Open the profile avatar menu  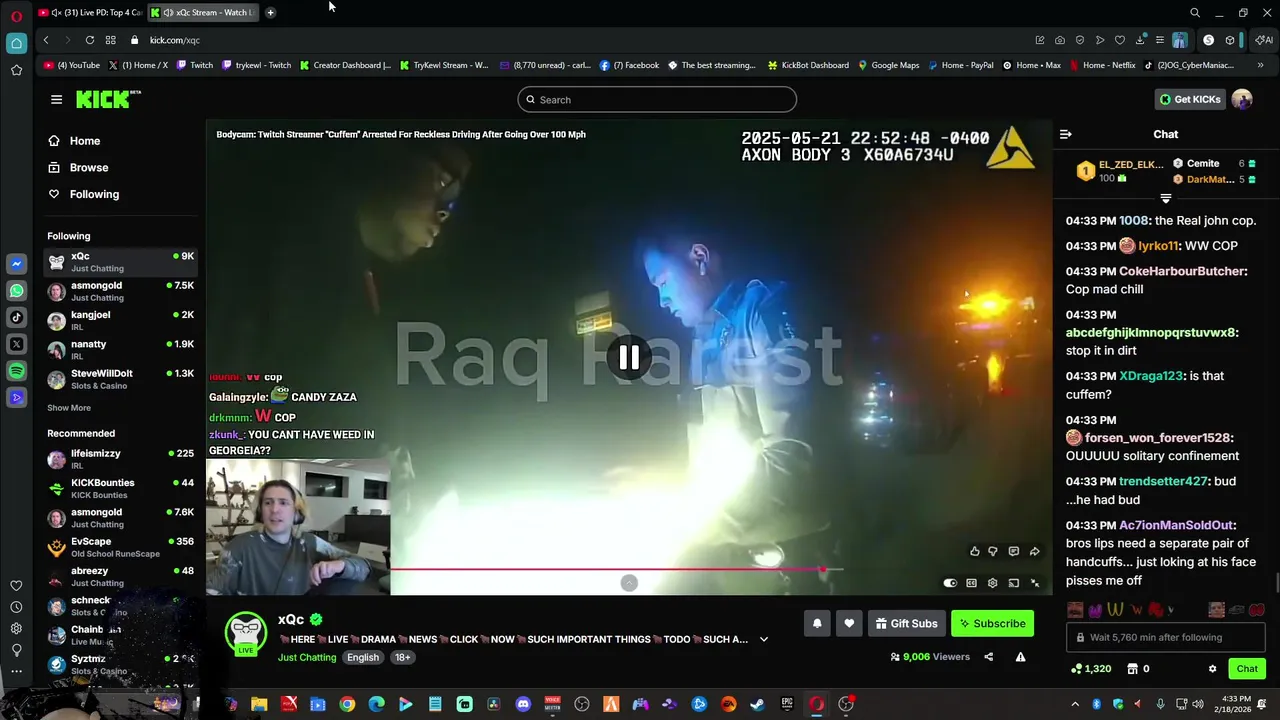click(x=1242, y=99)
